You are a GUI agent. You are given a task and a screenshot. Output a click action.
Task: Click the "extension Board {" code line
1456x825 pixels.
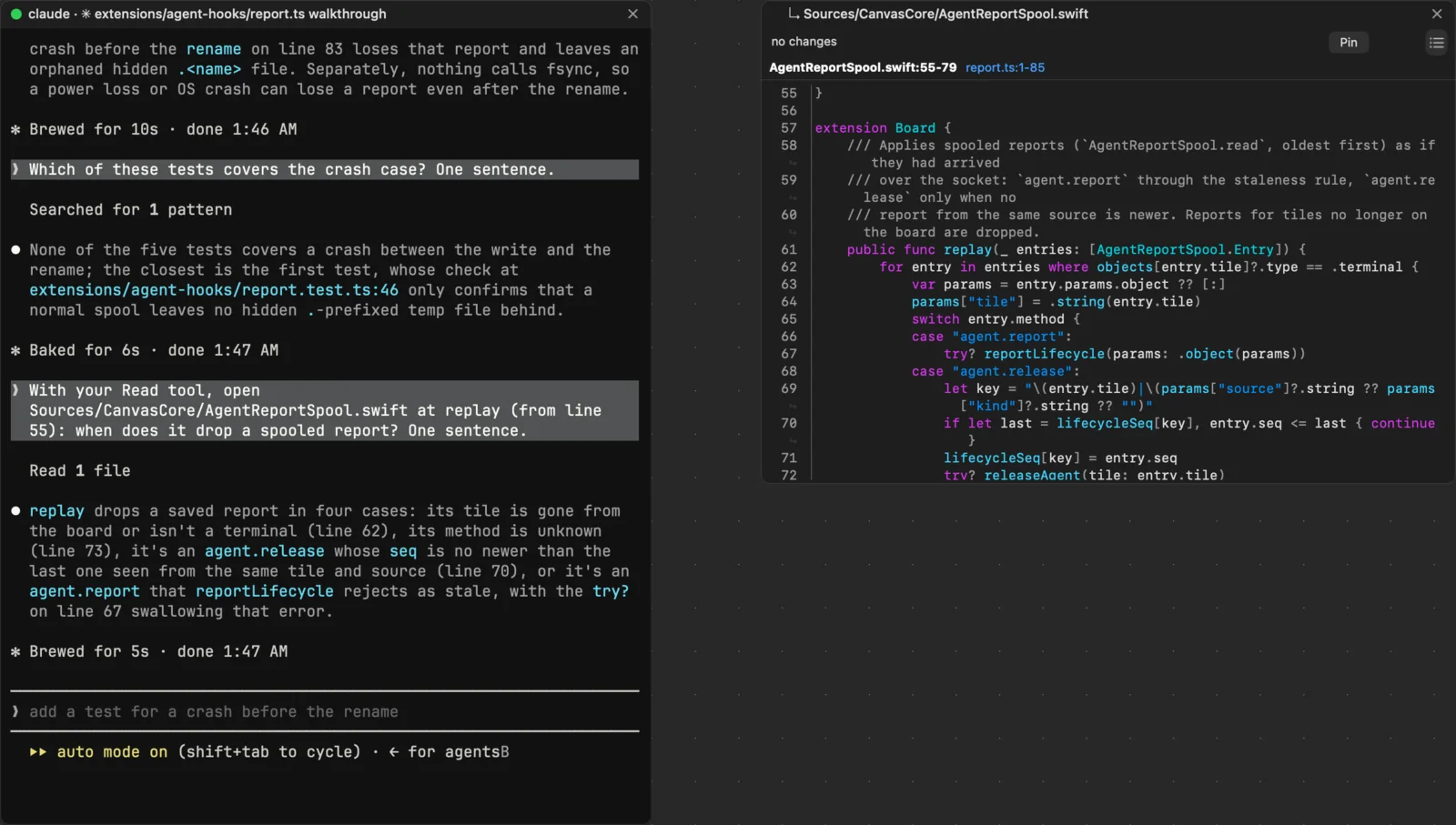tap(883, 128)
